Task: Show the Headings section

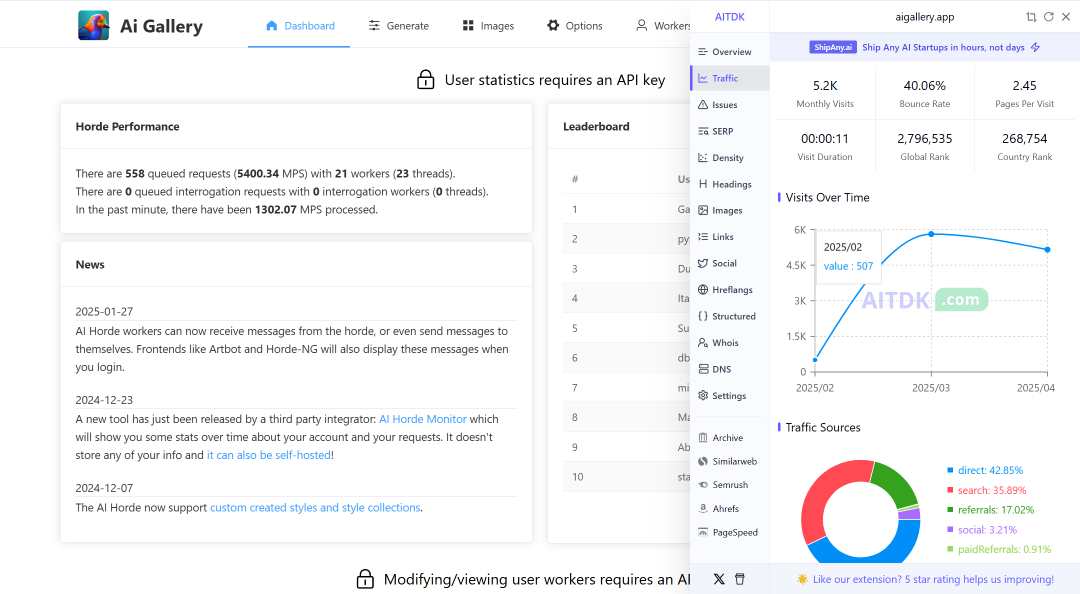Action: 729,184
